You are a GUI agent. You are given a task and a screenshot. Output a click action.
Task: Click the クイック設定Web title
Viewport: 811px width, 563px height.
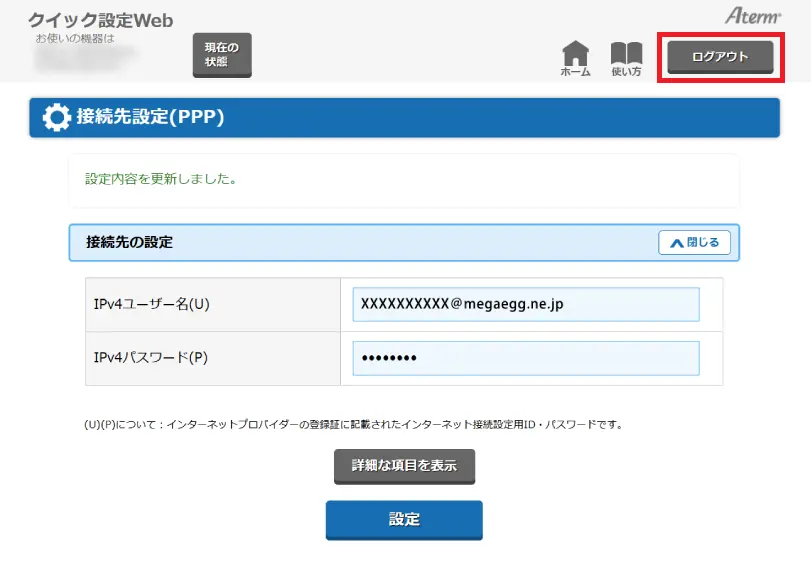[101, 20]
